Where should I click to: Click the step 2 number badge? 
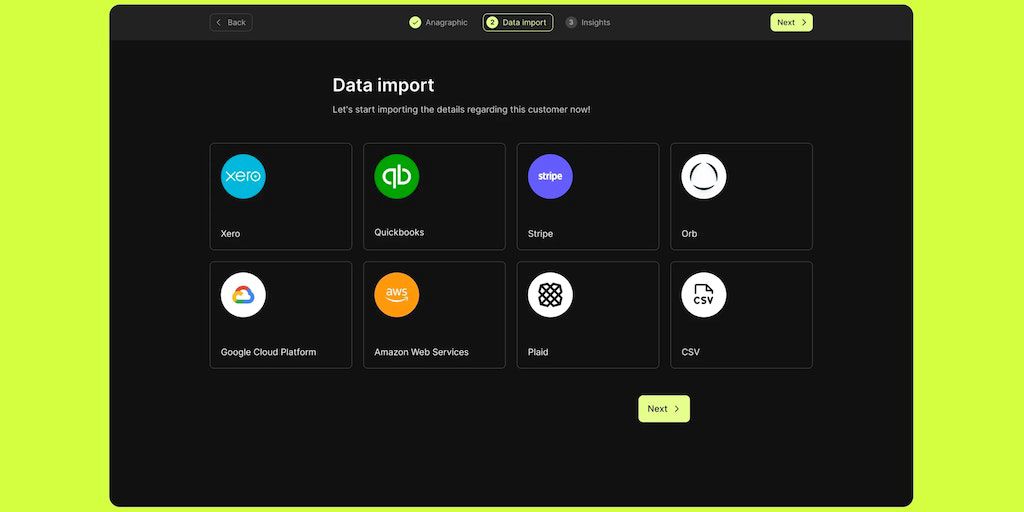[x=492, y=22]
